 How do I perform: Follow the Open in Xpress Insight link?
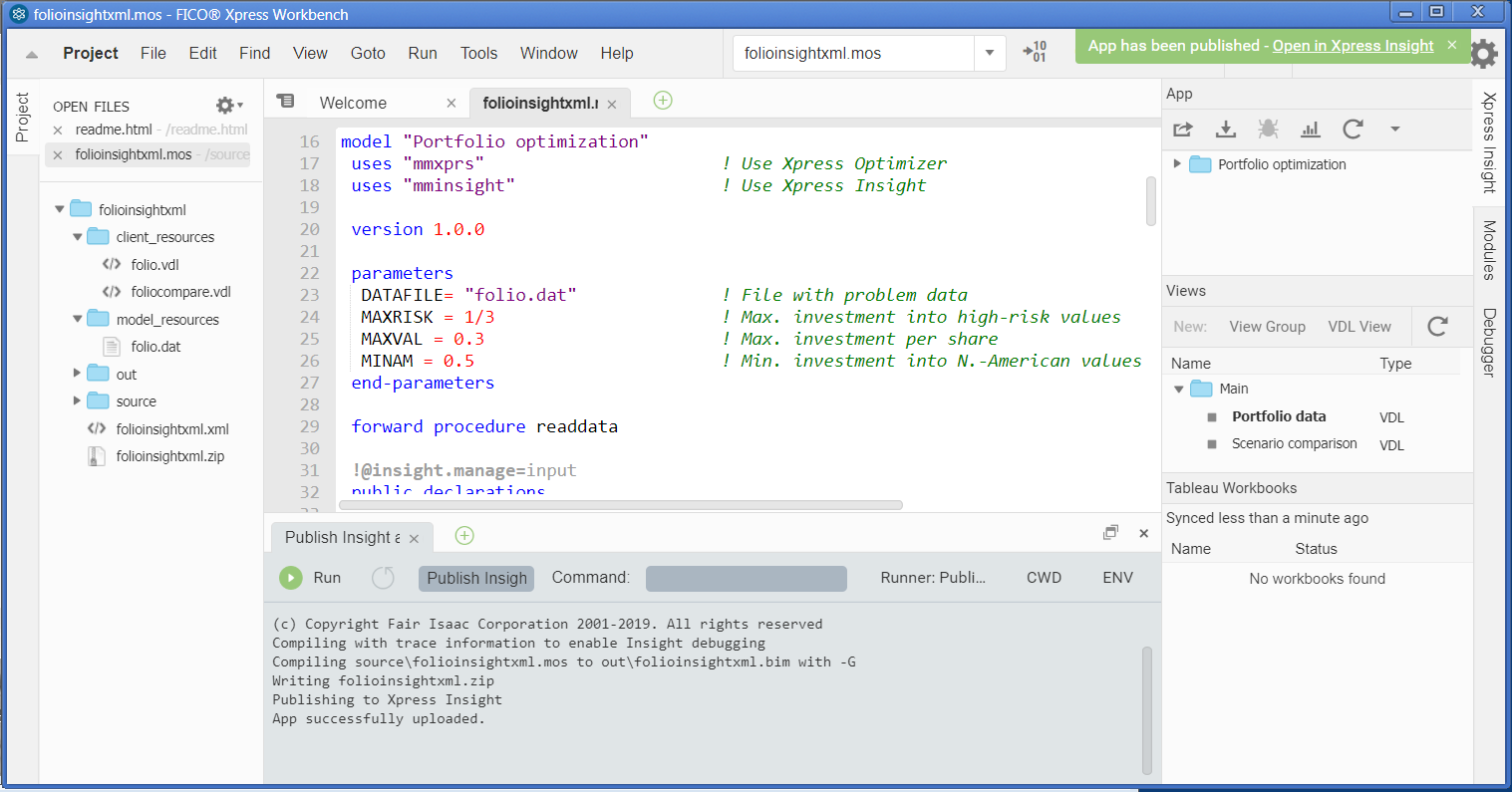1353,45
